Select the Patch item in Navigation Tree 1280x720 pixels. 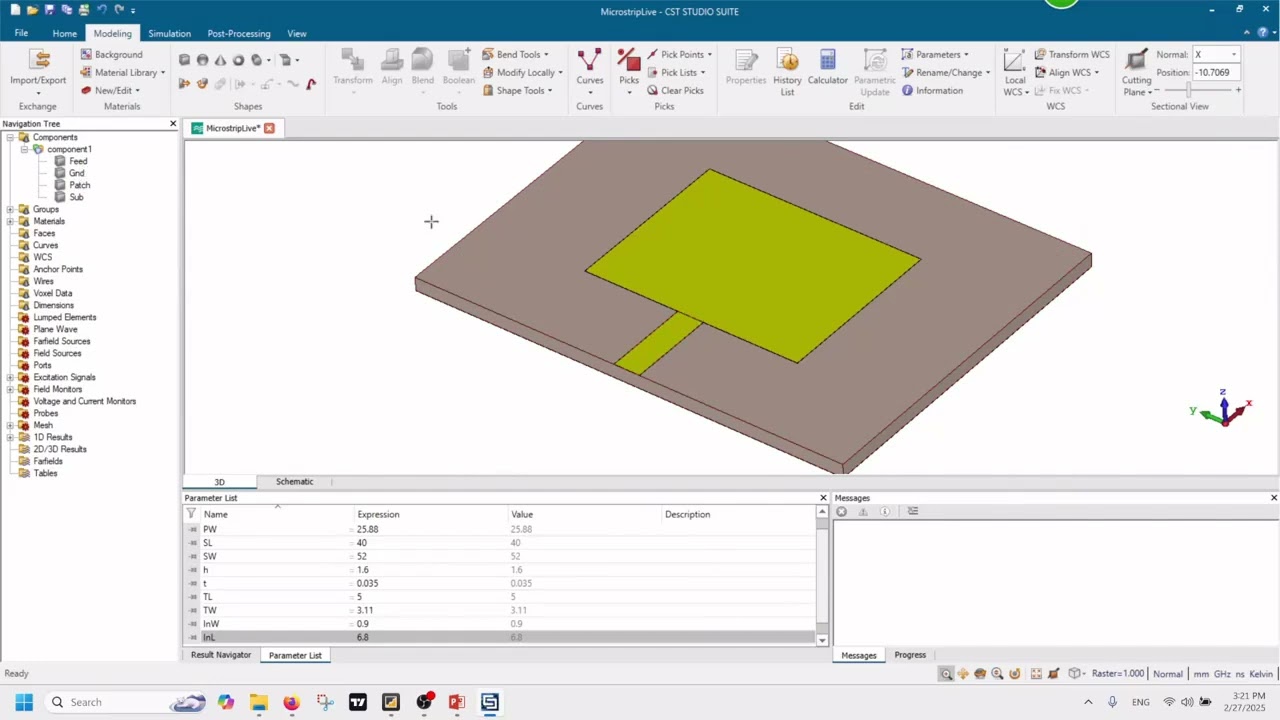tap(80, 185)
